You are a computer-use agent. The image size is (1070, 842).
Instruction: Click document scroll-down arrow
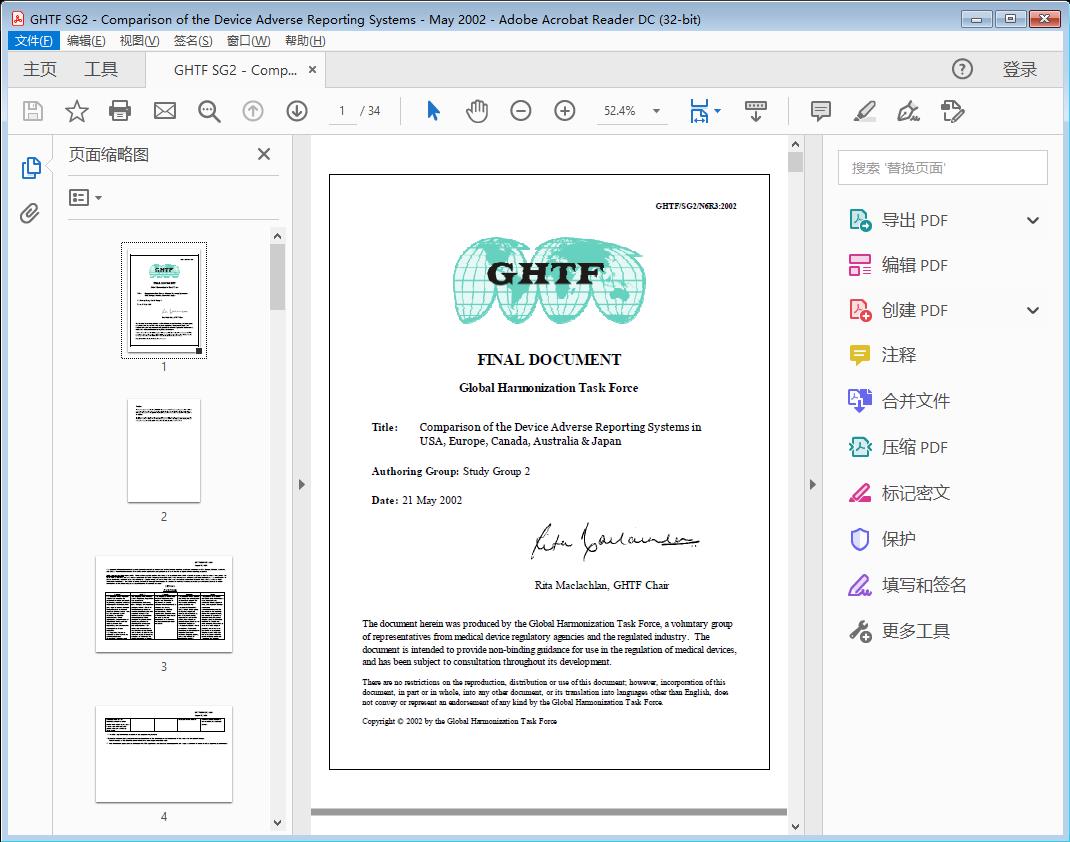[795, 826]
